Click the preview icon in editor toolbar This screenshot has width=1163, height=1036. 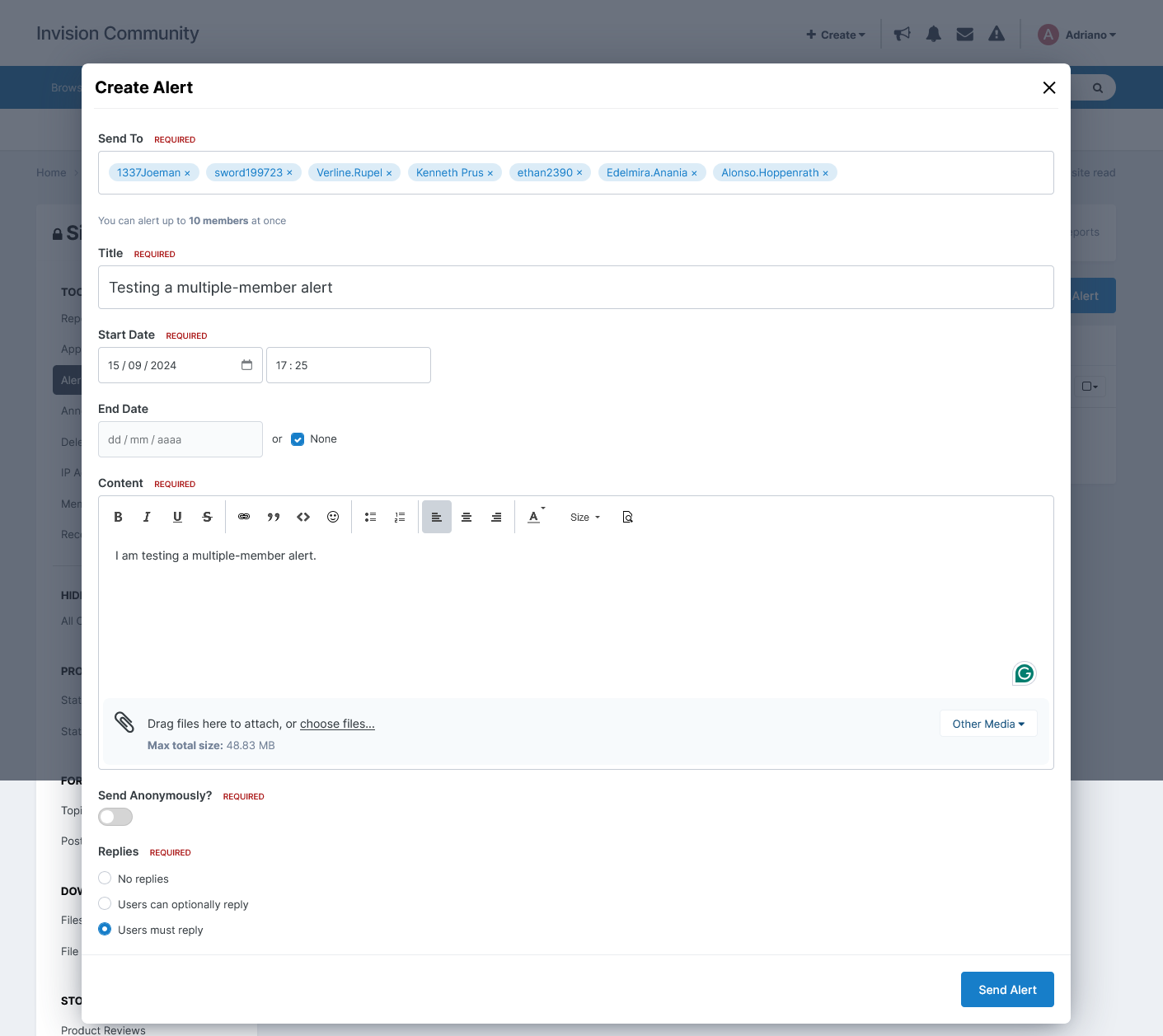click(x=627, y=517)
